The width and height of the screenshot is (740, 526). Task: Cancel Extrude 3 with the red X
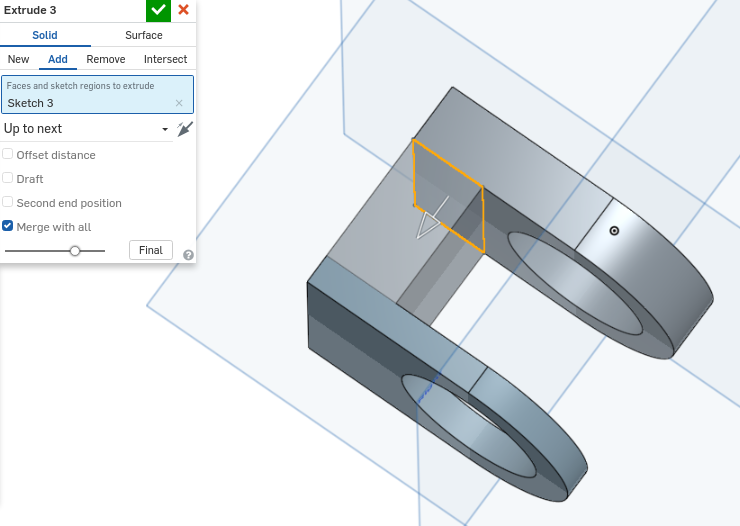pyautogui.click(x=184, y=10)
